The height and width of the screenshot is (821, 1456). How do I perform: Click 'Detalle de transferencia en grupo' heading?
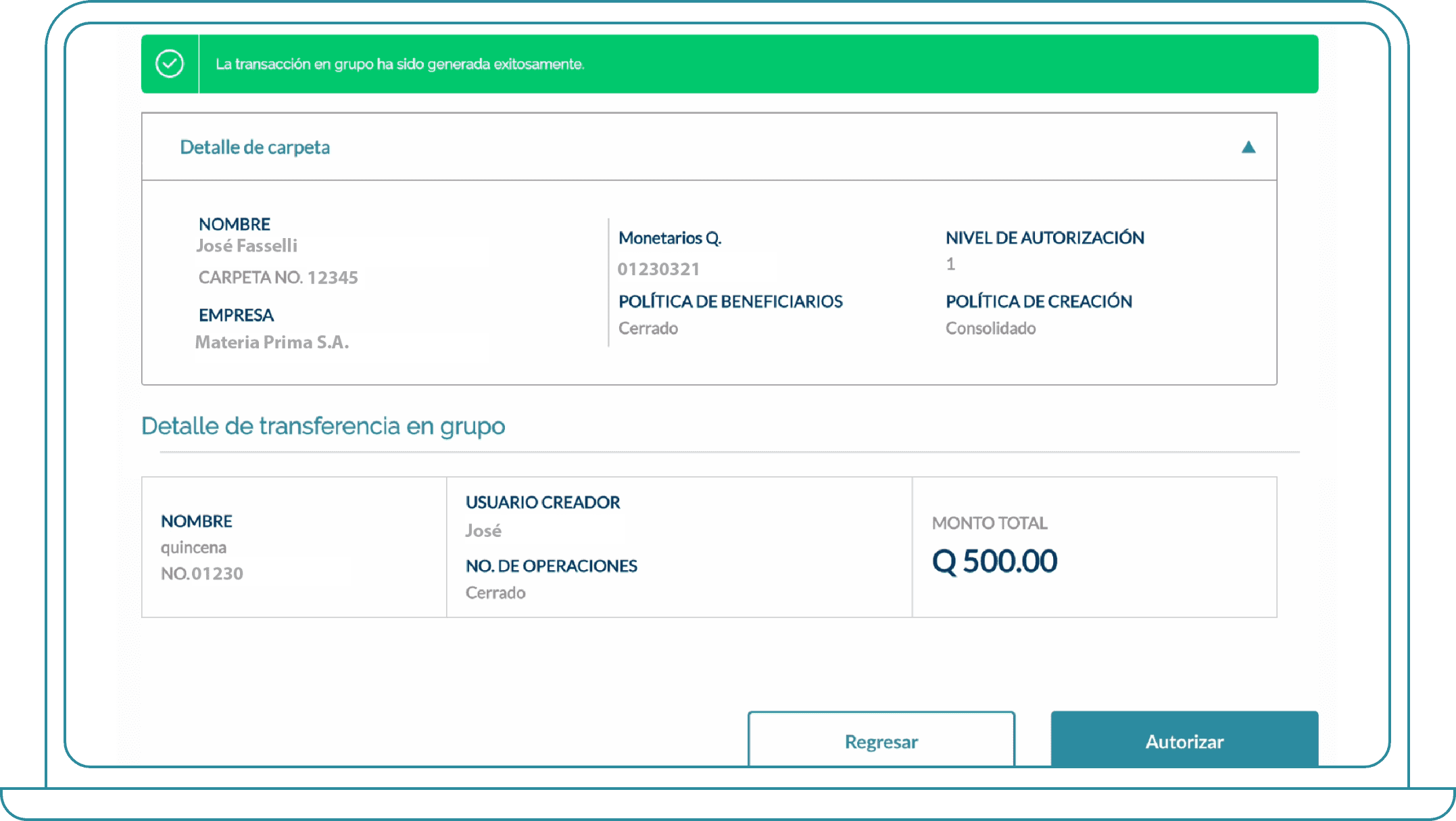(x=323, y=426)
